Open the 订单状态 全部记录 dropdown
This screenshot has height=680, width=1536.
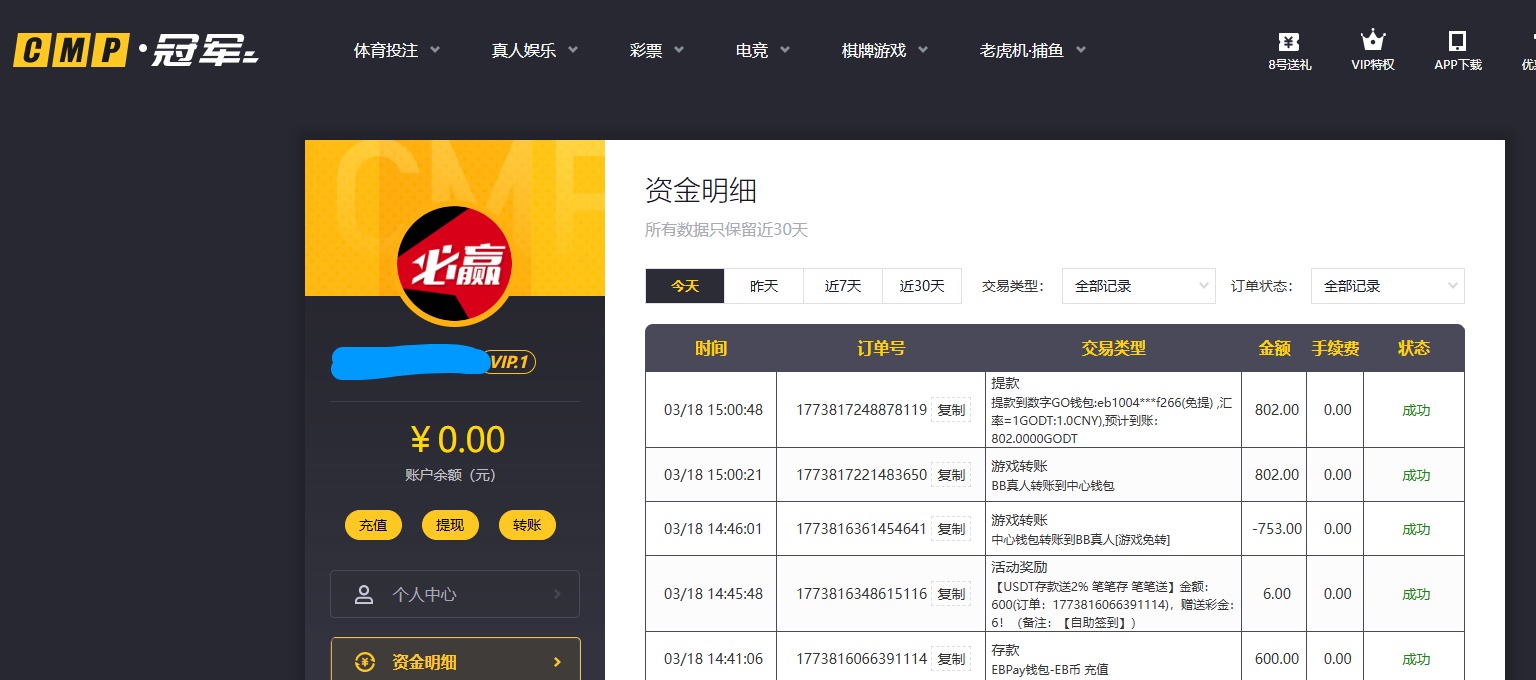1387,285
